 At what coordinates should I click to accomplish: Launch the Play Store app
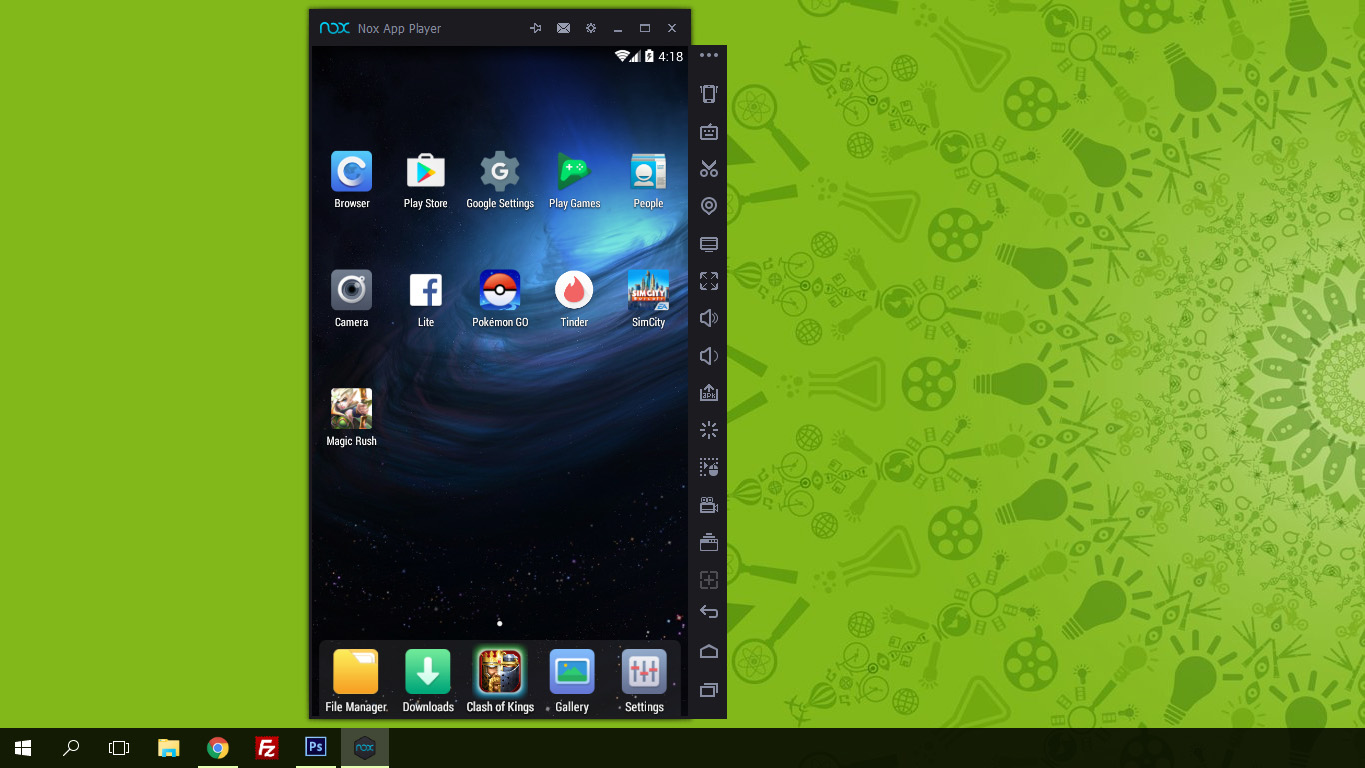426,171
